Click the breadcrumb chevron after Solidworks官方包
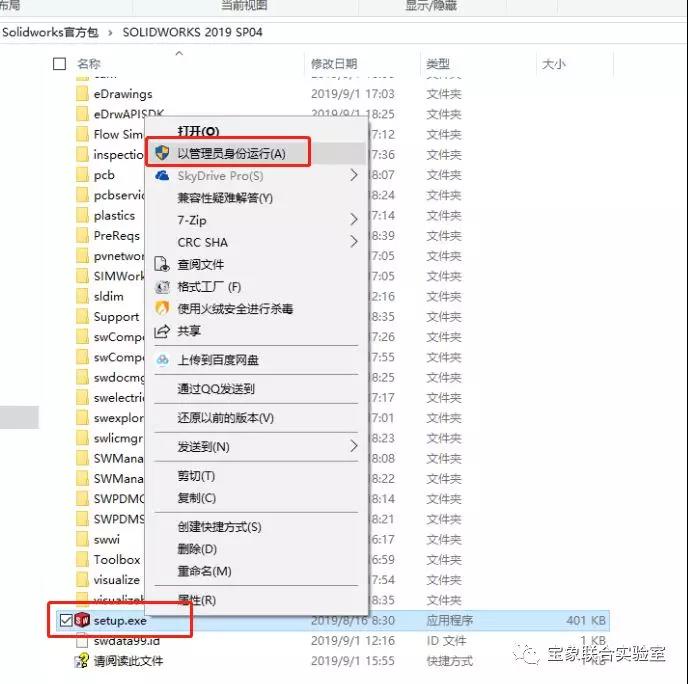Image resolution: width=688 pixels, height=684 pixels. pos(110,32)
